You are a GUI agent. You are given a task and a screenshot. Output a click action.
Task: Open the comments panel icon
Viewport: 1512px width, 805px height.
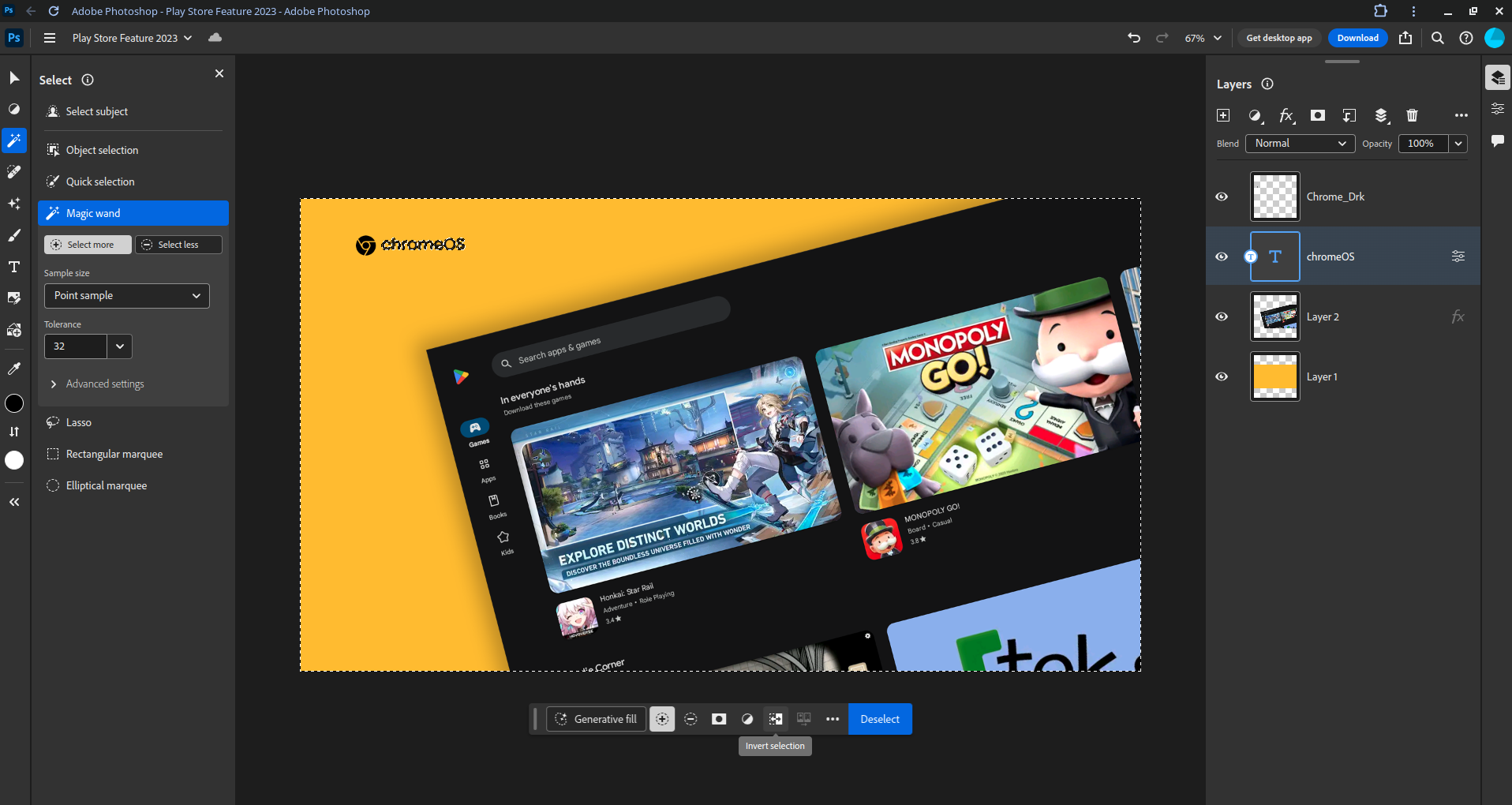pyautogui.click(x=1497, y=140)
